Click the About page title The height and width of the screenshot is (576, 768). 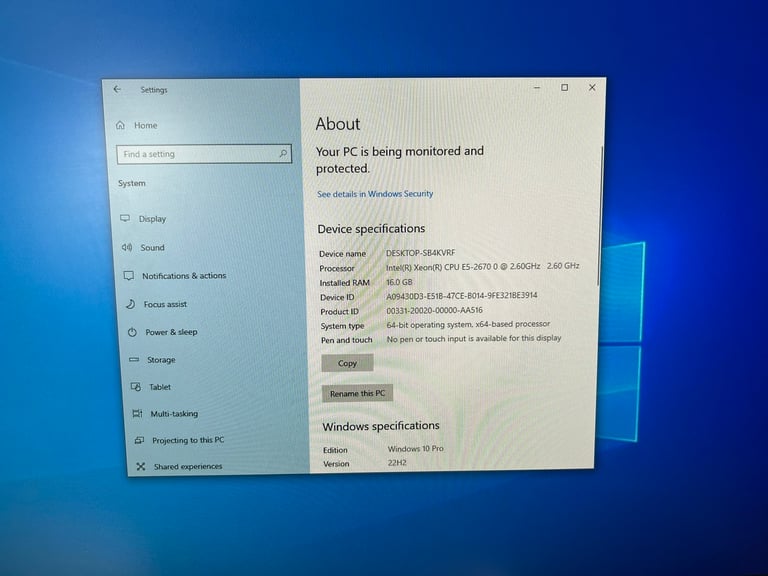[x=338, y=124]
